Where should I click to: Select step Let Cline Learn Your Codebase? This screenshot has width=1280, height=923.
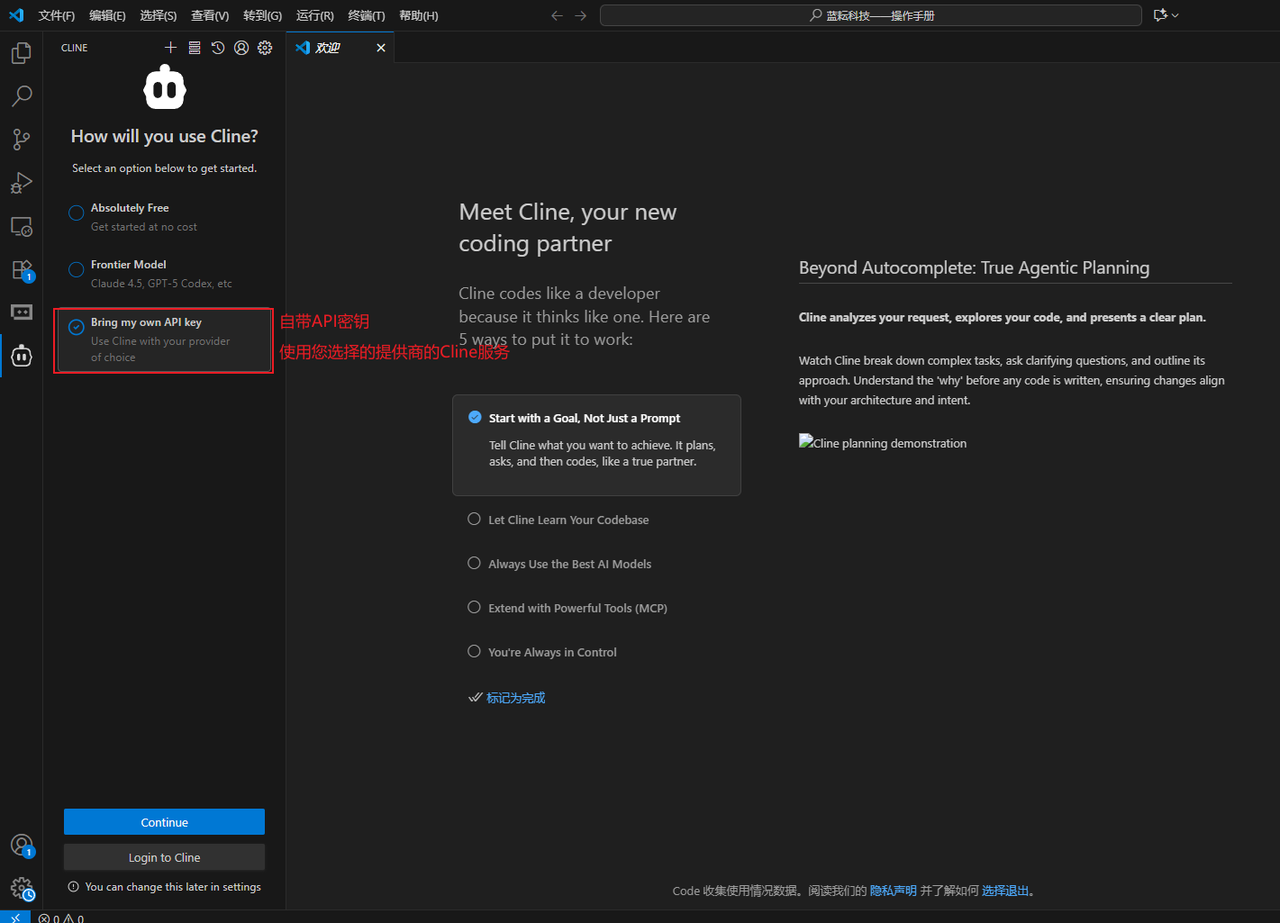596,520
